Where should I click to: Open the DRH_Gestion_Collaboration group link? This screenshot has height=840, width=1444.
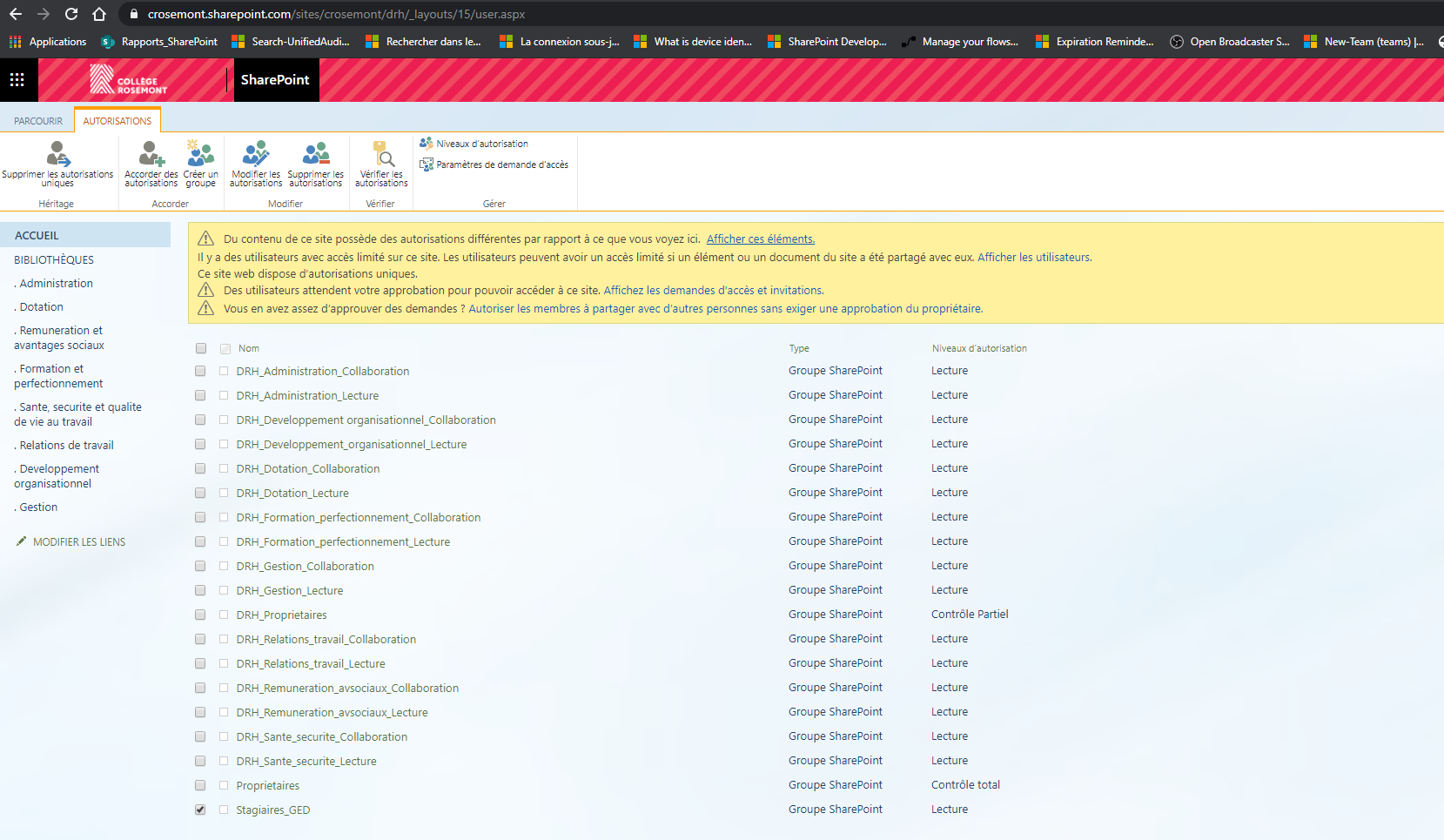pos(305,566)
